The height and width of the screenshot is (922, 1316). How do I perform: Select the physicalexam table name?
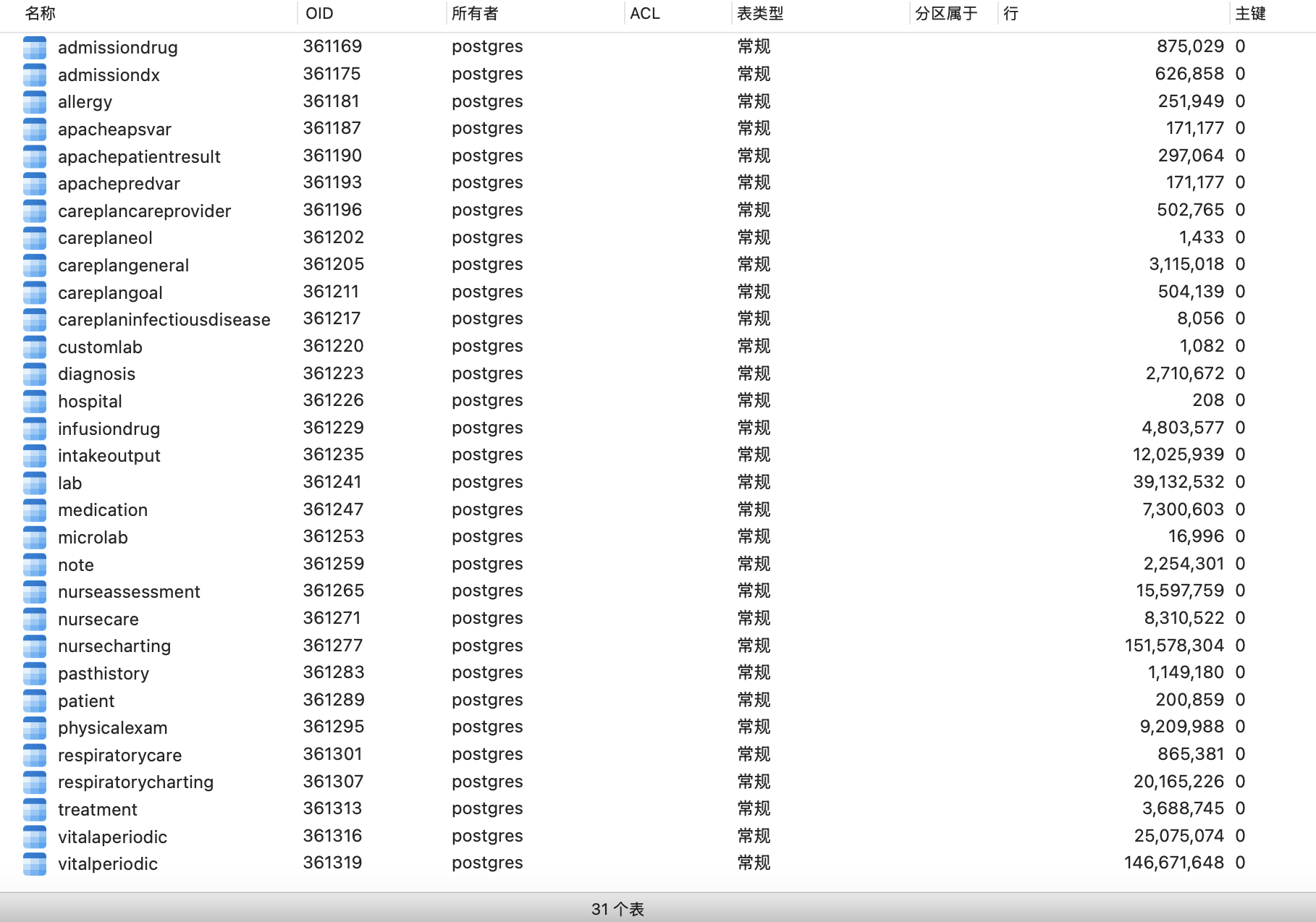(113, 728)
